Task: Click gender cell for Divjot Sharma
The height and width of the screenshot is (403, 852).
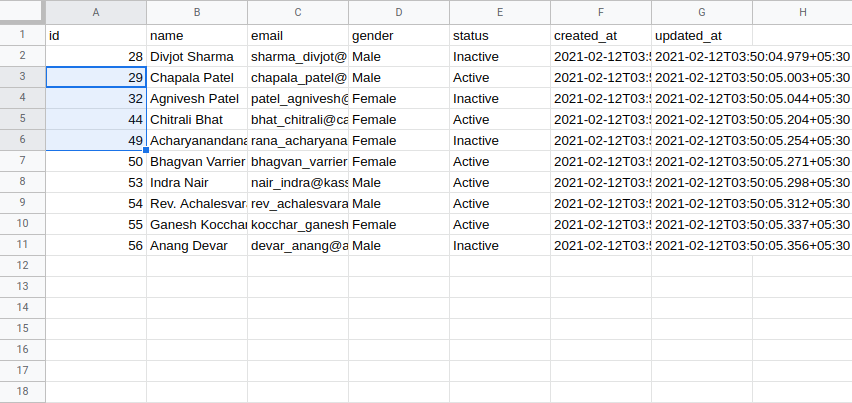Action: click(x=399, y=56)
